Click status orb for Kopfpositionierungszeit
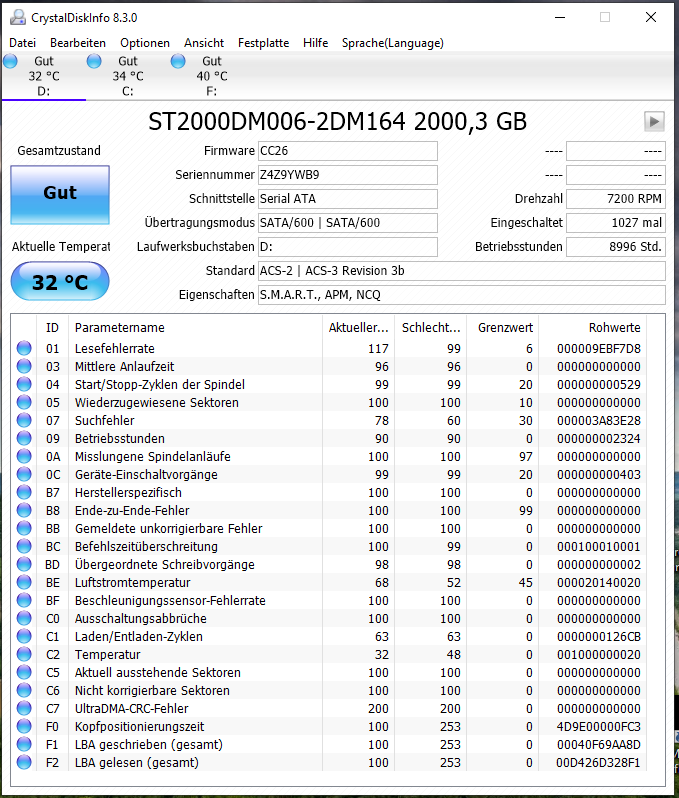 (24, 726)
